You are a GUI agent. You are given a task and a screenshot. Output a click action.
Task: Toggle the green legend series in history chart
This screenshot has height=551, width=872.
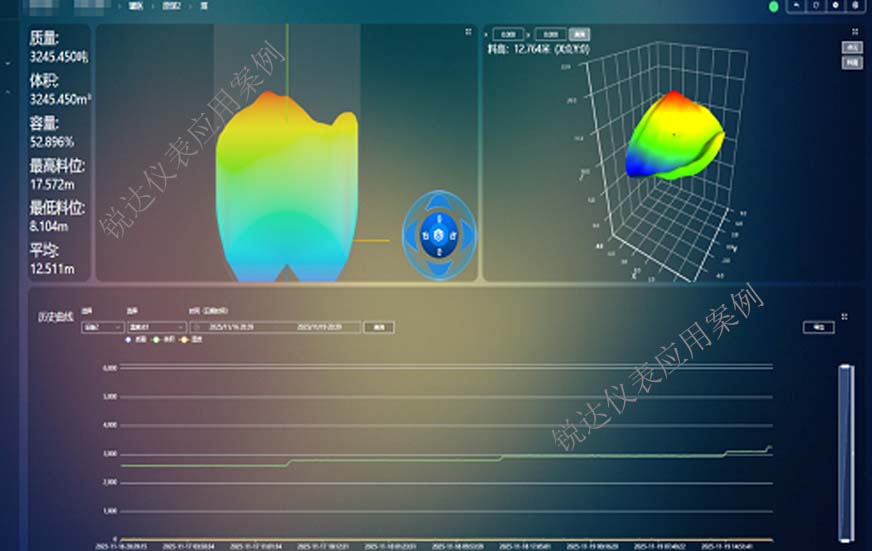159,338
